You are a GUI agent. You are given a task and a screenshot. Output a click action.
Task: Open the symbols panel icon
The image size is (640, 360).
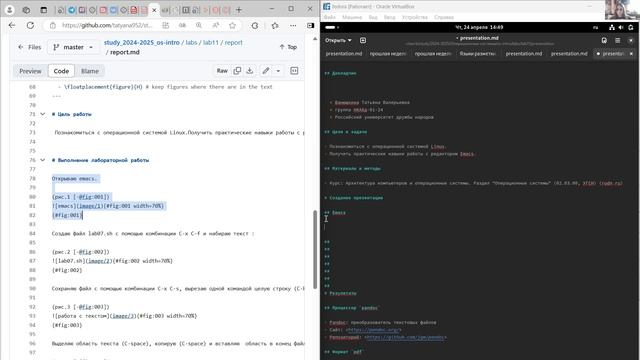click(x=294, y=71)
